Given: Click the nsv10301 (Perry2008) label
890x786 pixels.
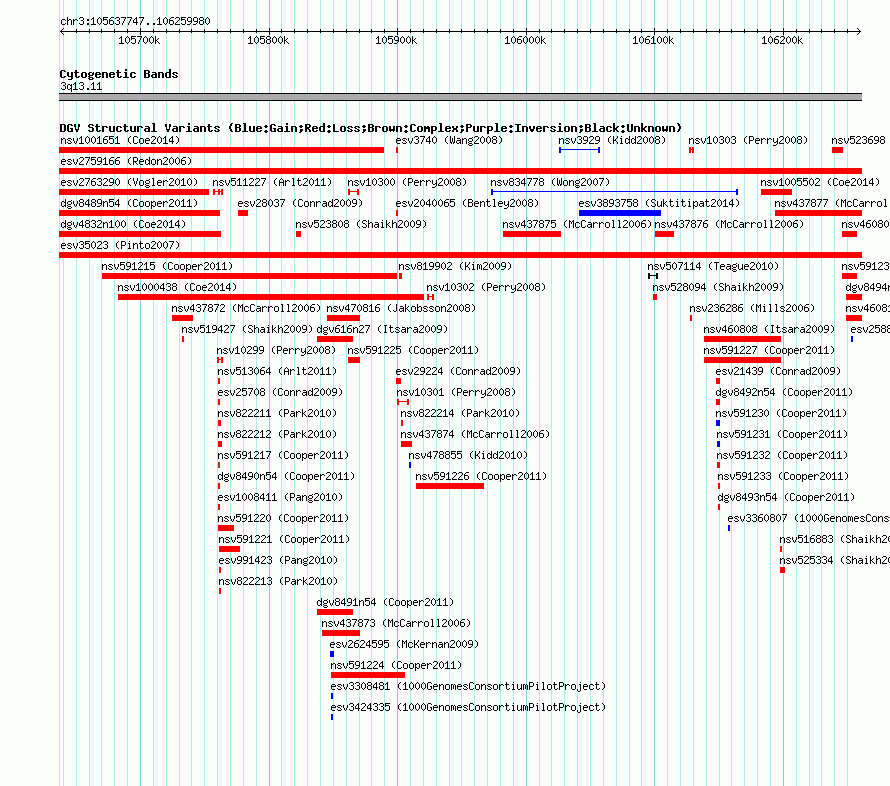Looking at the screenshot, I should pos(456,392).
